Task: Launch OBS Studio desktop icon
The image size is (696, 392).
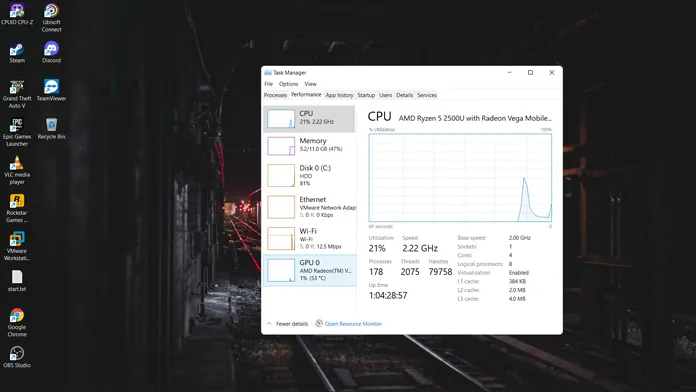Action: coord(17,357)
